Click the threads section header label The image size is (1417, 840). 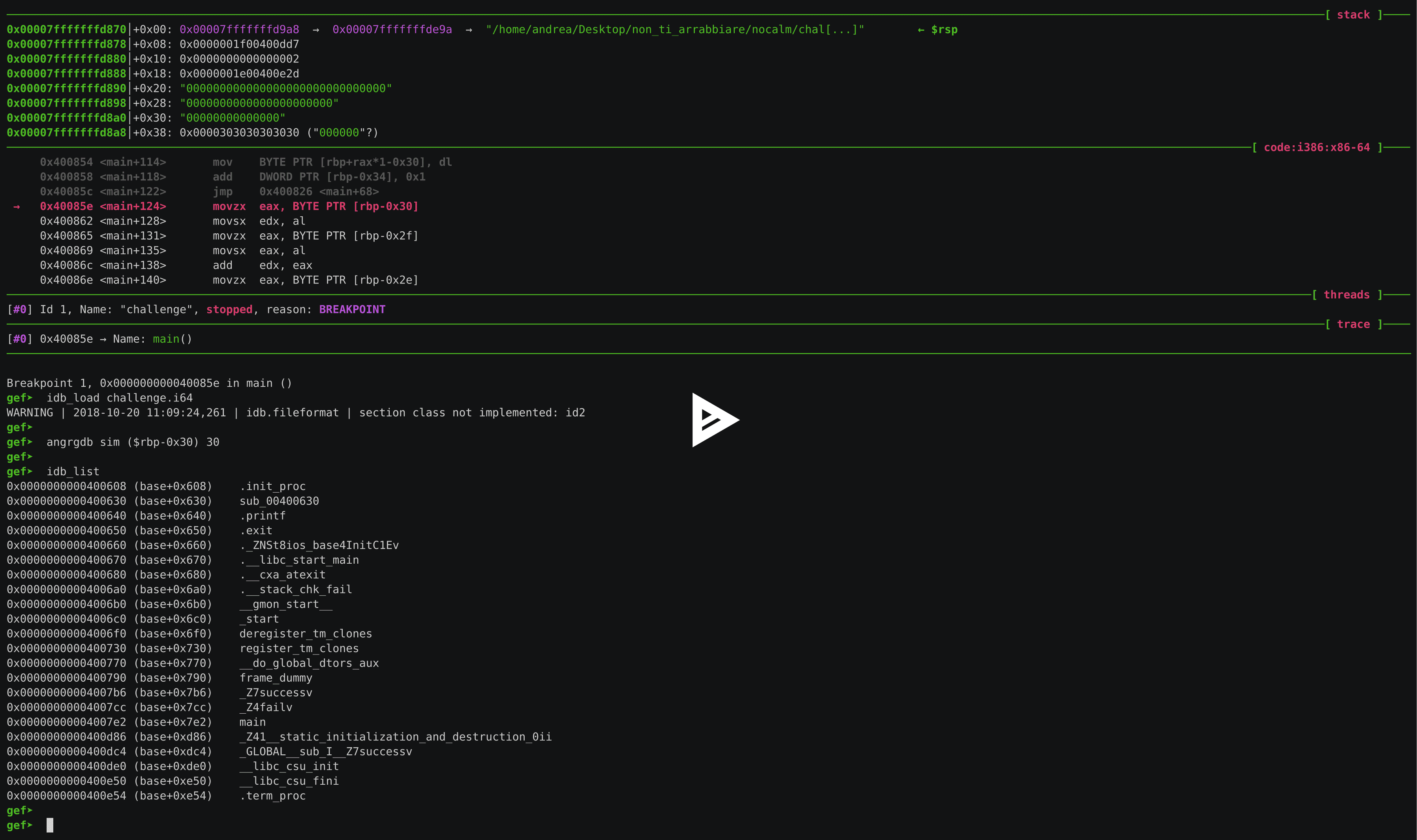(1346, 294)
